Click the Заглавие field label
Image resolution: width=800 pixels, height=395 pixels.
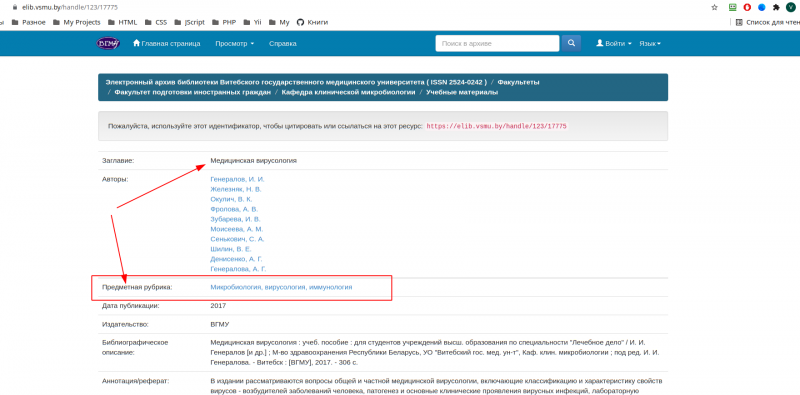pyautogui.click(x=118, y=161)
